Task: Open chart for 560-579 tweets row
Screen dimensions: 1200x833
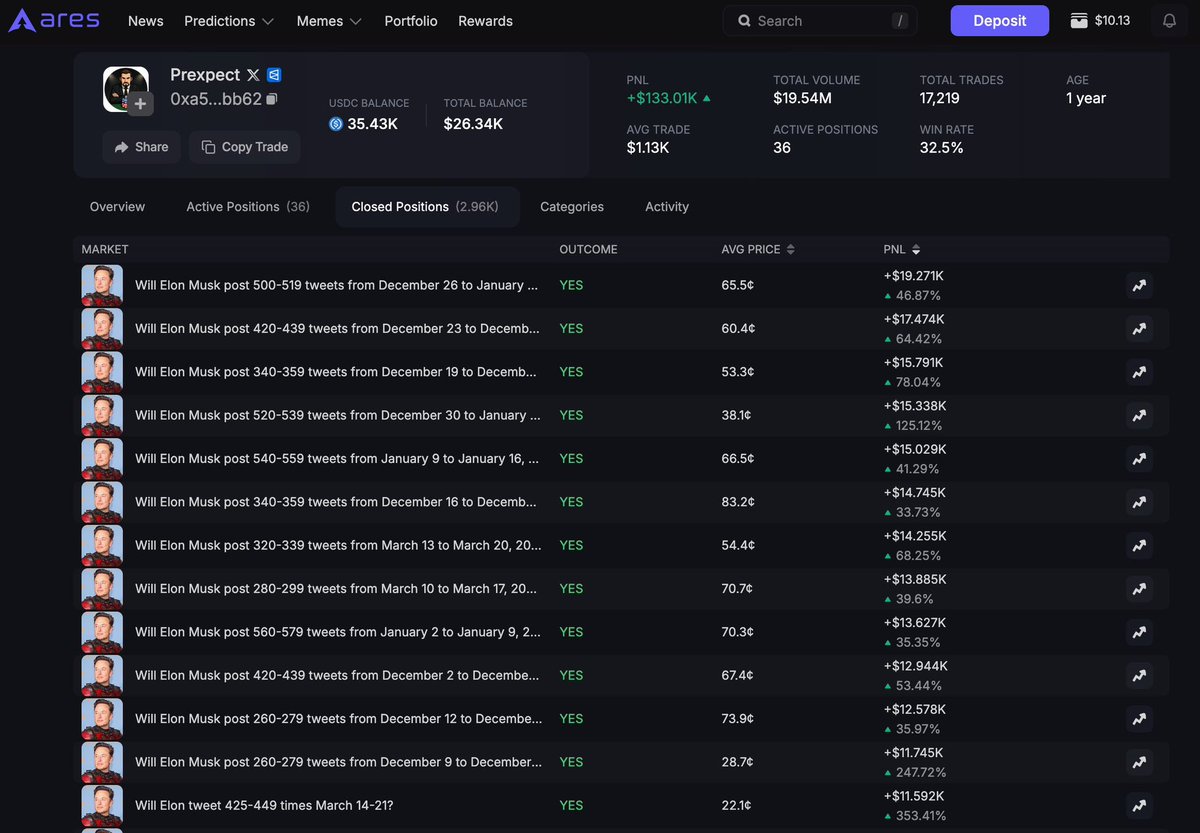Action: [x=1139, y=632]
